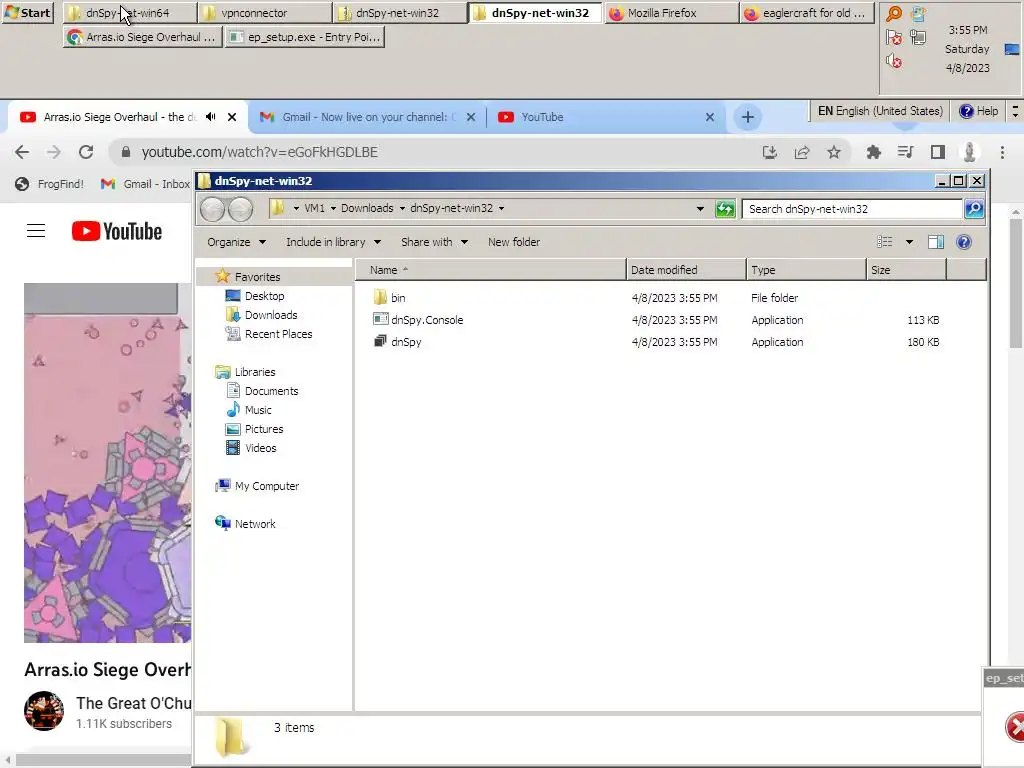Screen dimensions: 1024x768
Task: Bookmark this page with star icon
Action: point(834,152)
